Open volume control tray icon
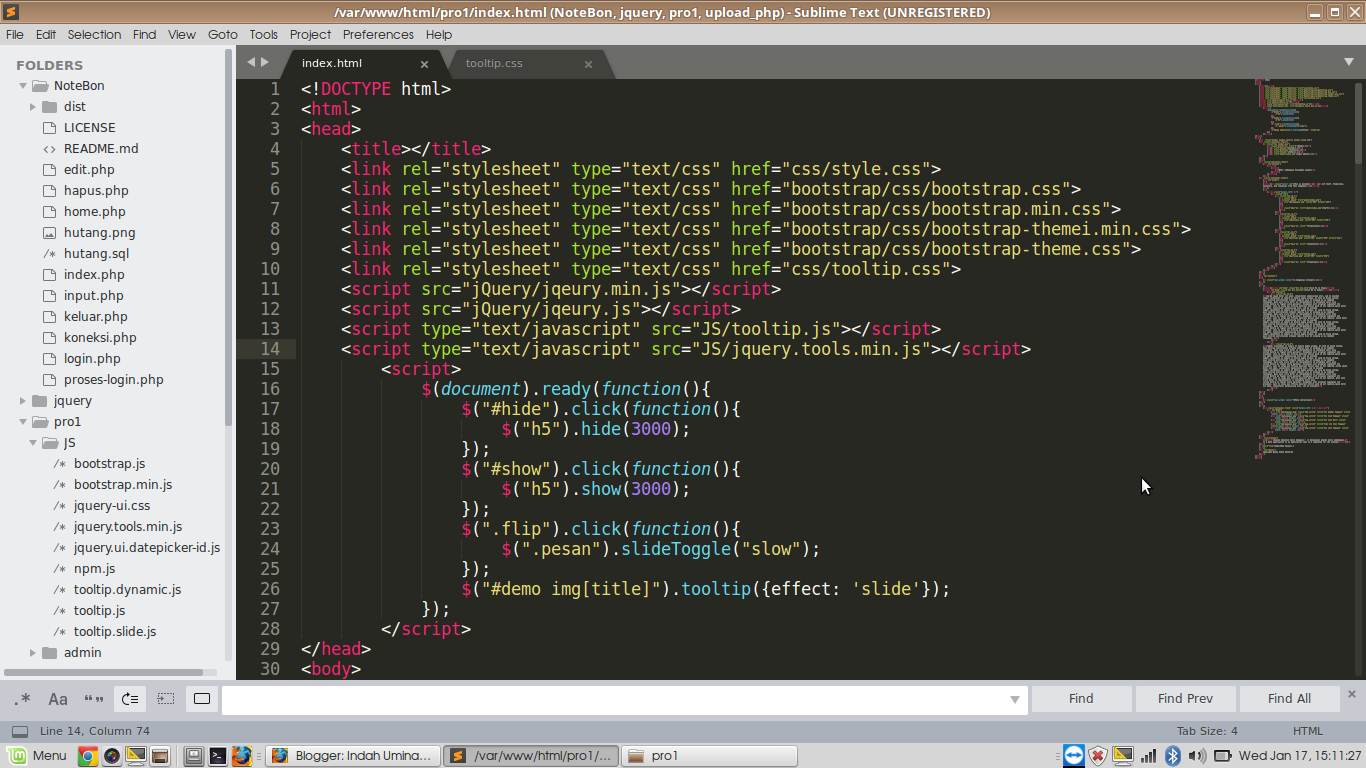The height and width of the screenshot is (768, 1366). click(1197, 756)
